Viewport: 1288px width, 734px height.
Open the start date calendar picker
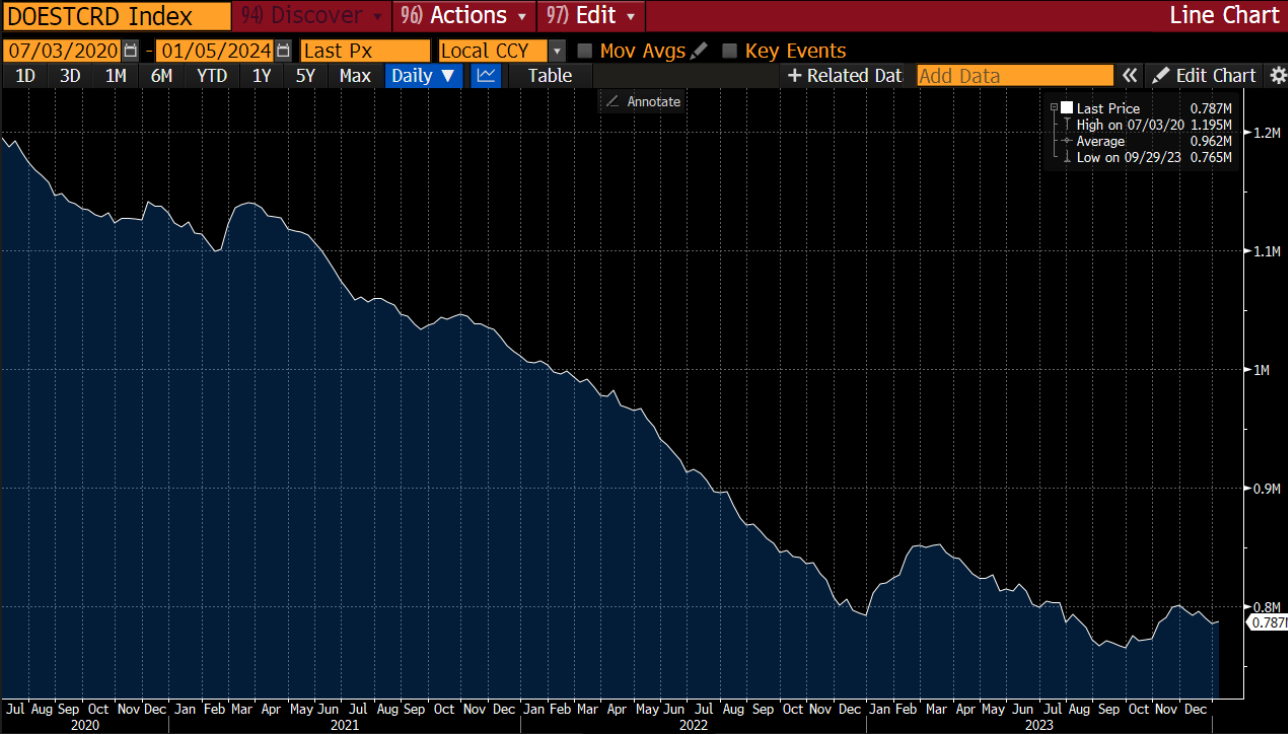[131, 51]
